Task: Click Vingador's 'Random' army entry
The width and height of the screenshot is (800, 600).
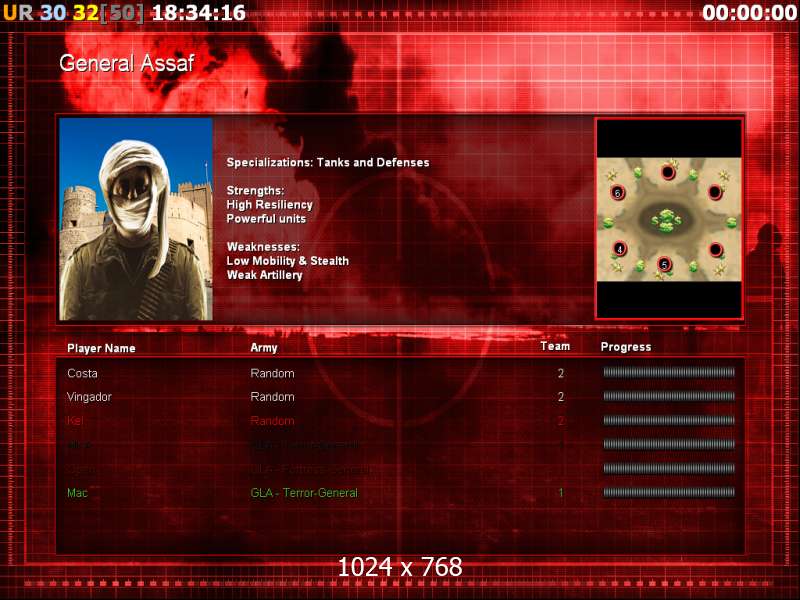Action: tap(272, 397)
